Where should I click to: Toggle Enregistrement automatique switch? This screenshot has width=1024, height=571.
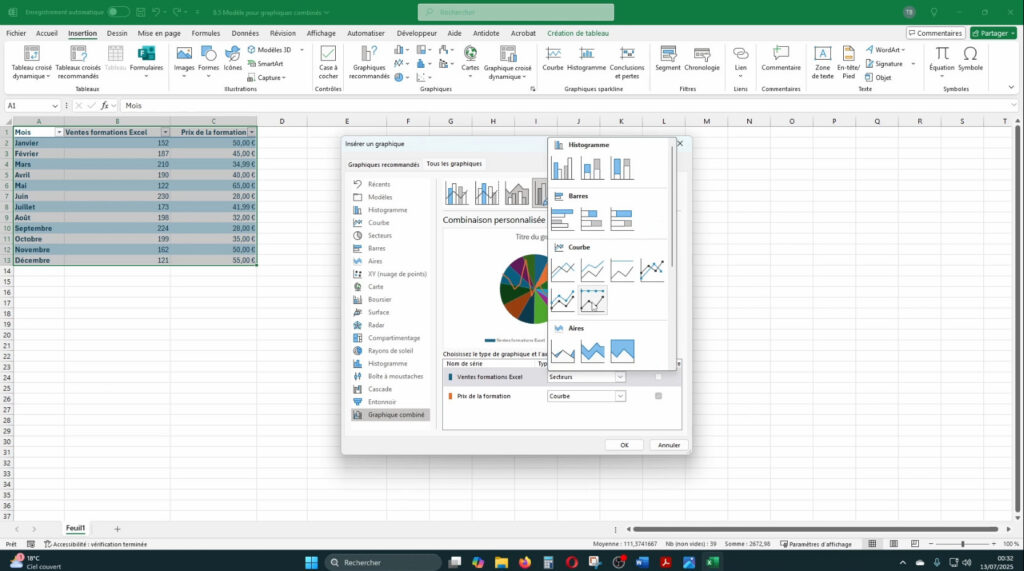(118, 12)
